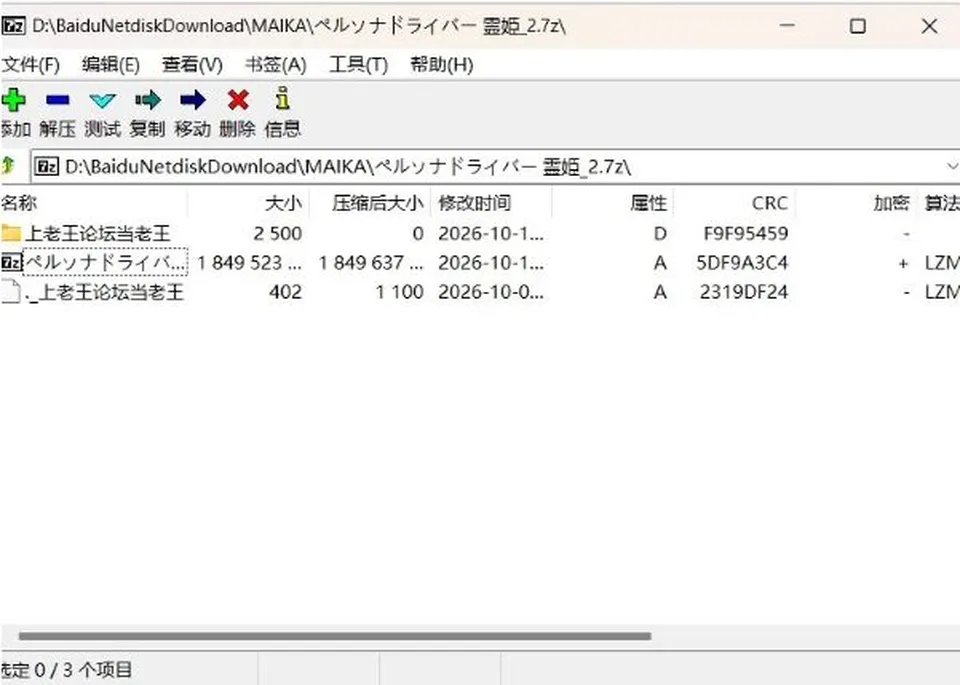The image size is (960, 685).
Task: Click the 7z app icon in title bar
Action: (13, 26)
